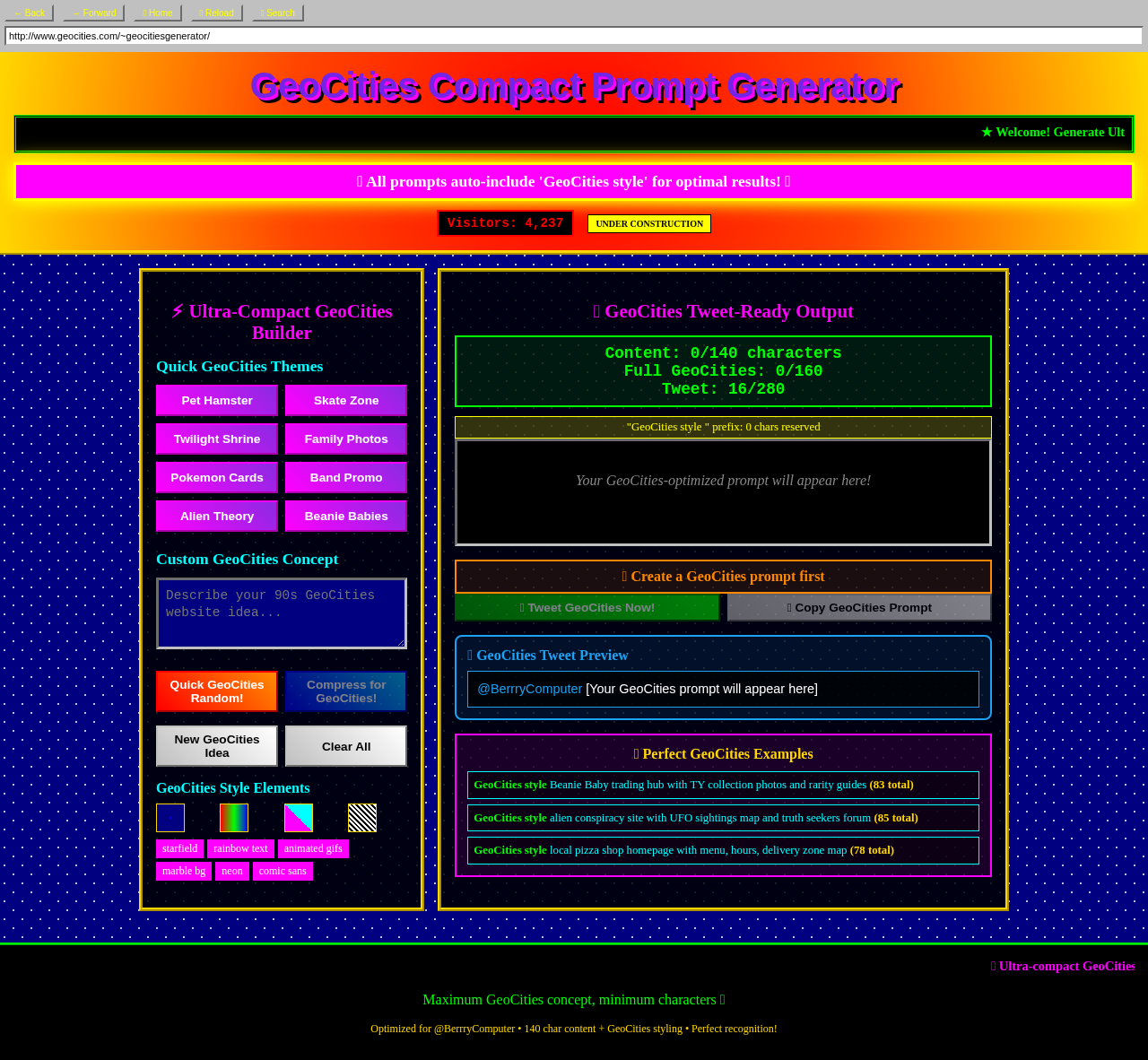
Task: Toggle the starfield style element
Action: [179, 848]
